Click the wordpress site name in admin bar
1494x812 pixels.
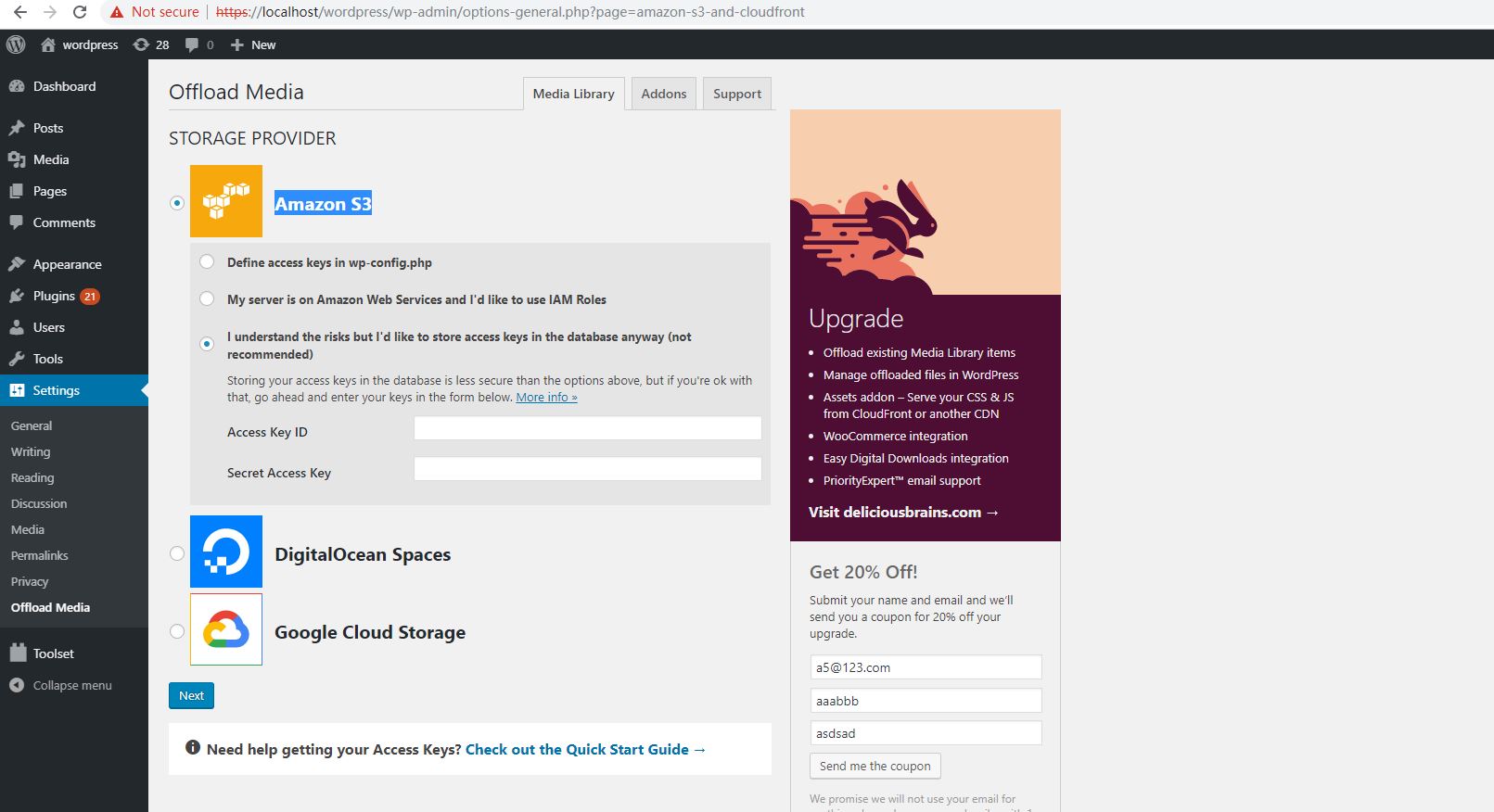click(90, 44)
